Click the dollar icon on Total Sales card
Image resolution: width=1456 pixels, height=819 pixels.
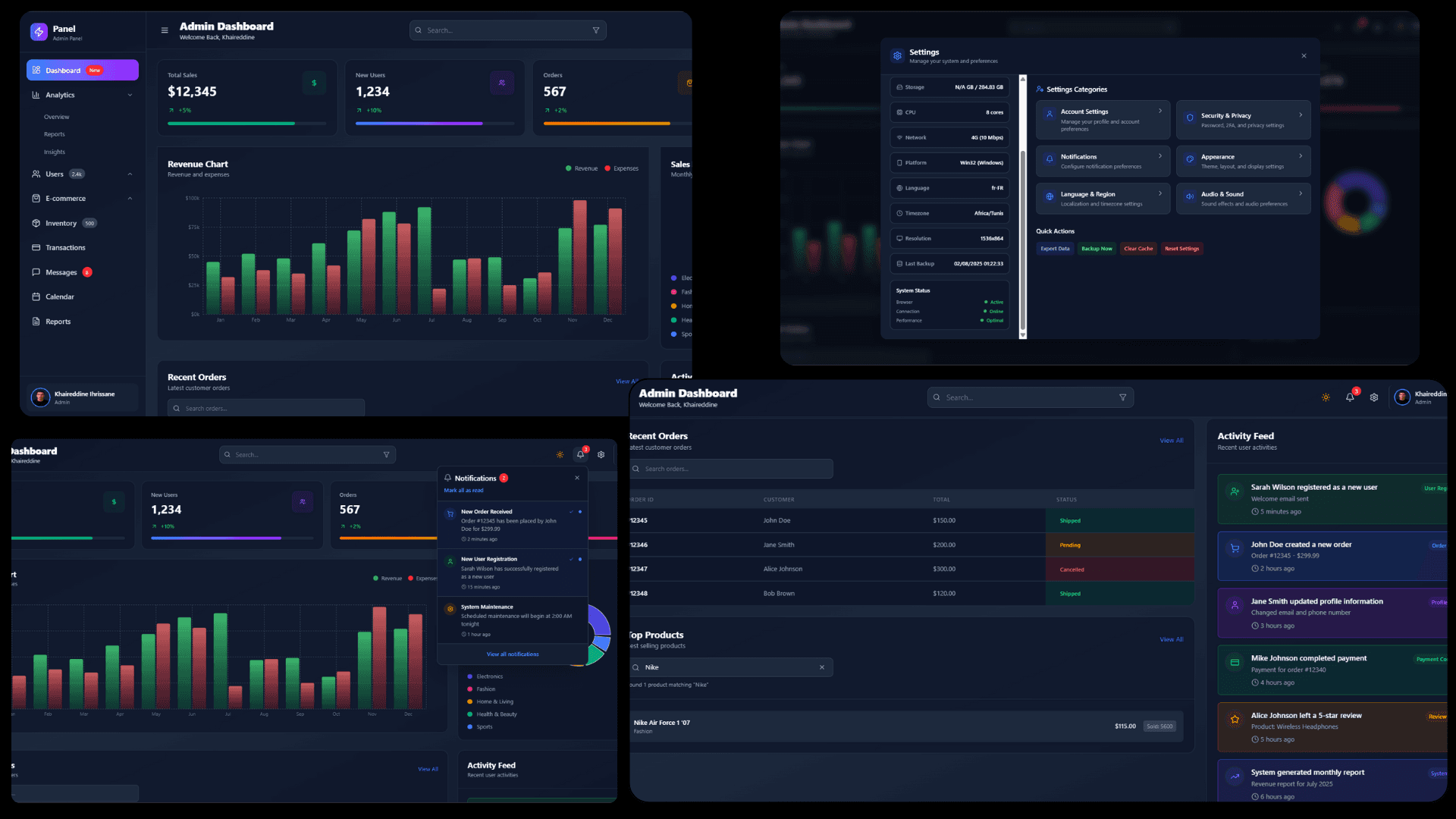[x=314, y=83]
